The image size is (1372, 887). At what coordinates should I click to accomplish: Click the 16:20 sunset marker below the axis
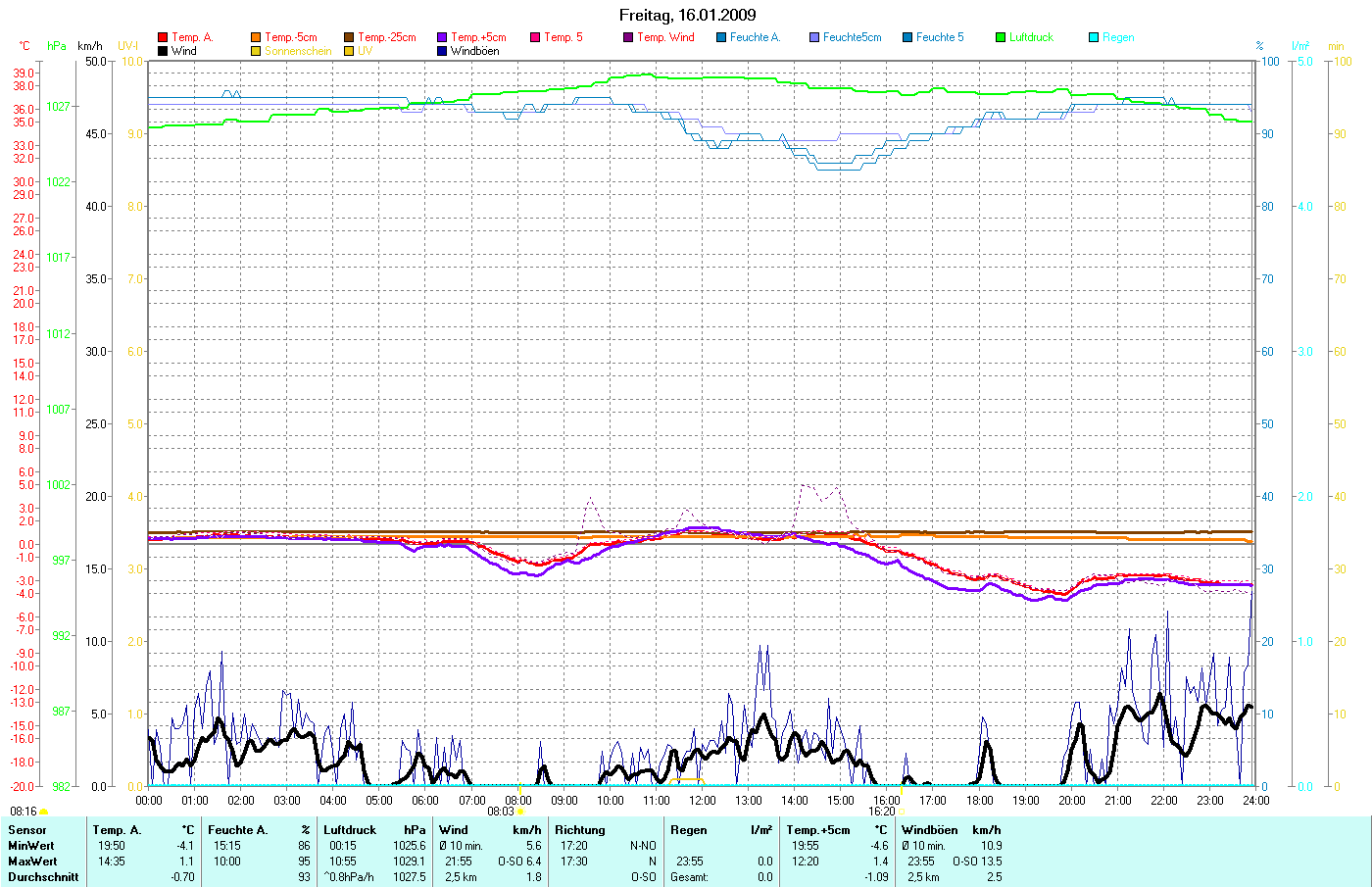point(881,812)
